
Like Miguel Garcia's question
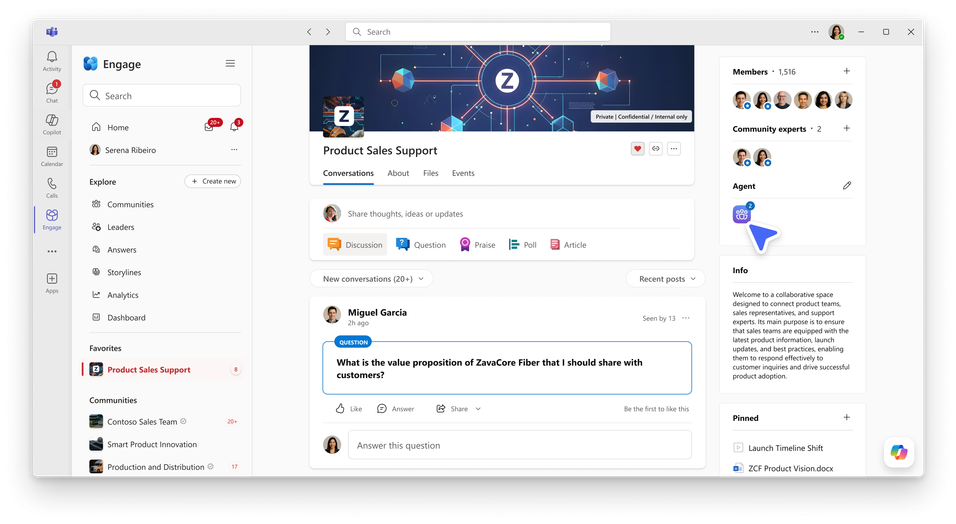click(349, 409)
